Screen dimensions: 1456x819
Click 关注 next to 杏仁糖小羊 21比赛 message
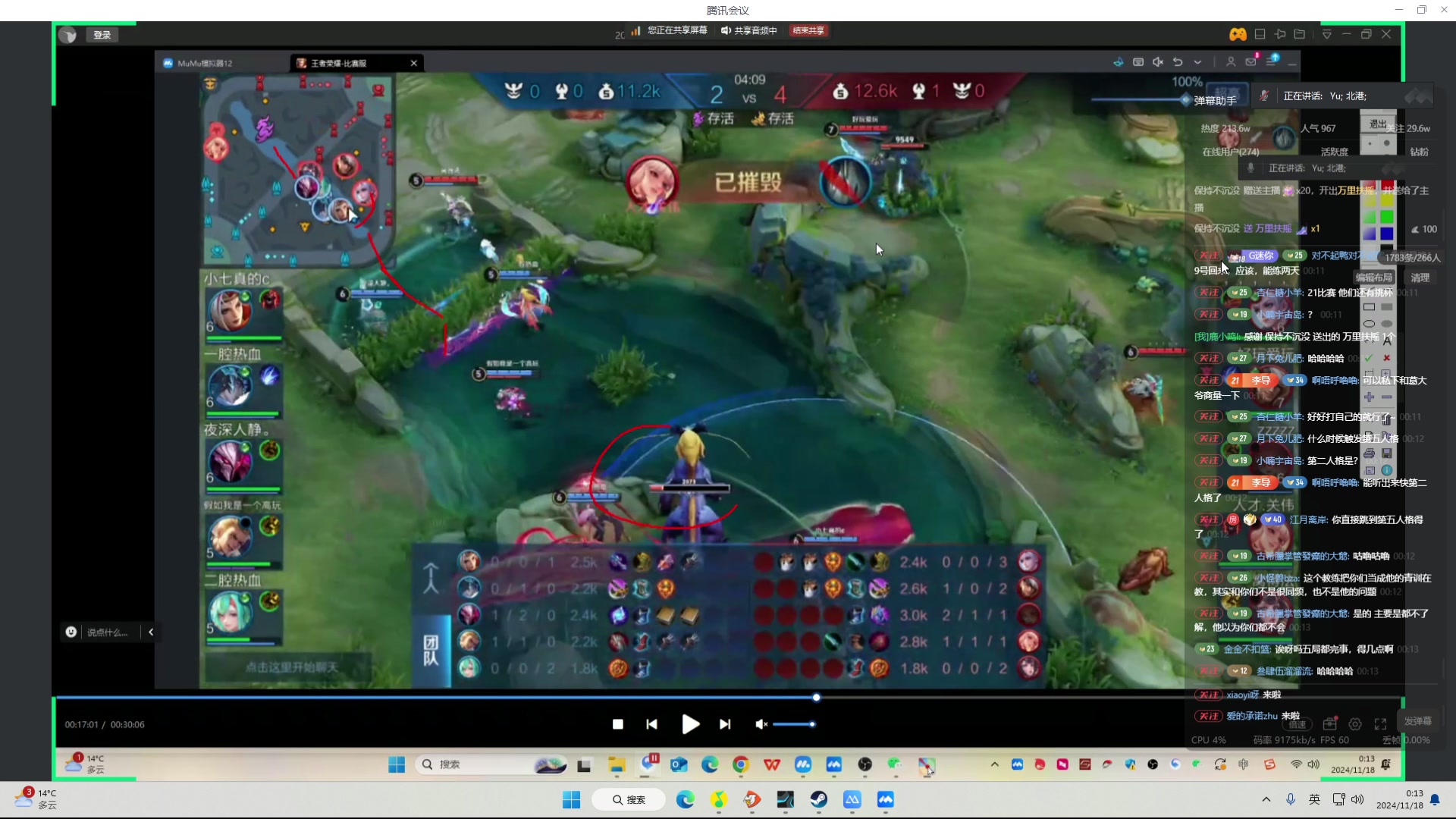point(1208,293)
